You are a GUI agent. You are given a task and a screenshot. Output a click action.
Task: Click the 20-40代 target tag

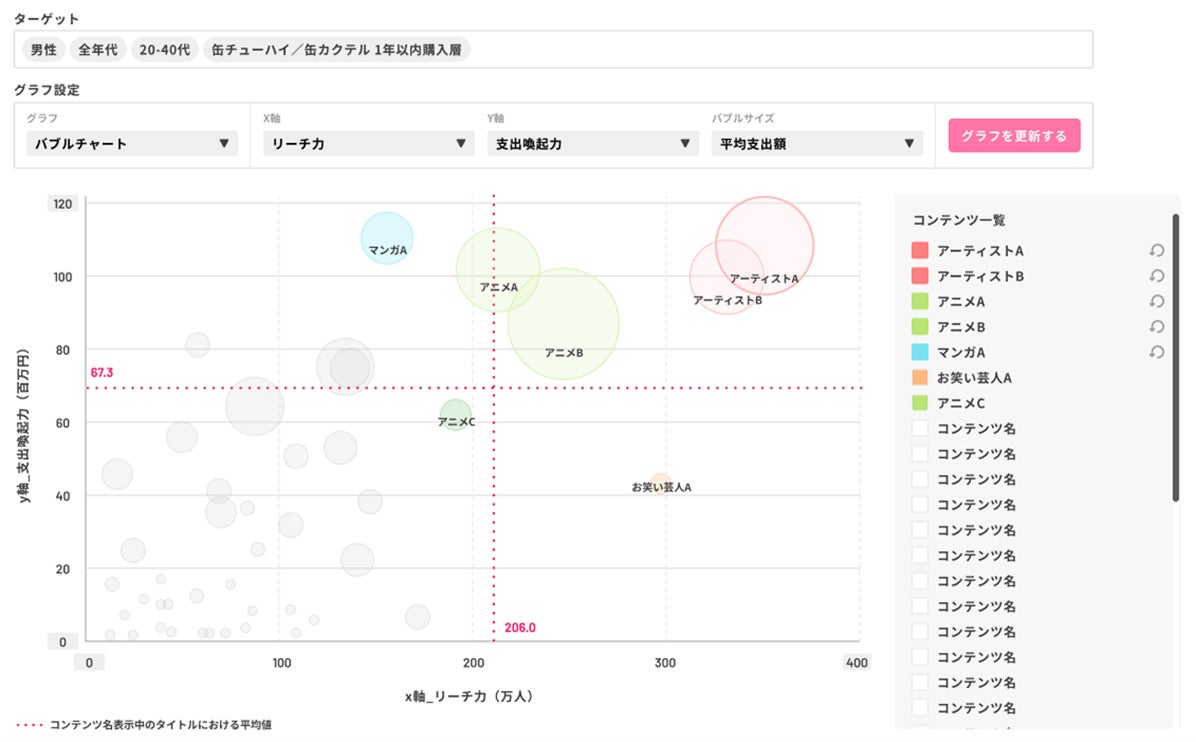pos(164,49)
